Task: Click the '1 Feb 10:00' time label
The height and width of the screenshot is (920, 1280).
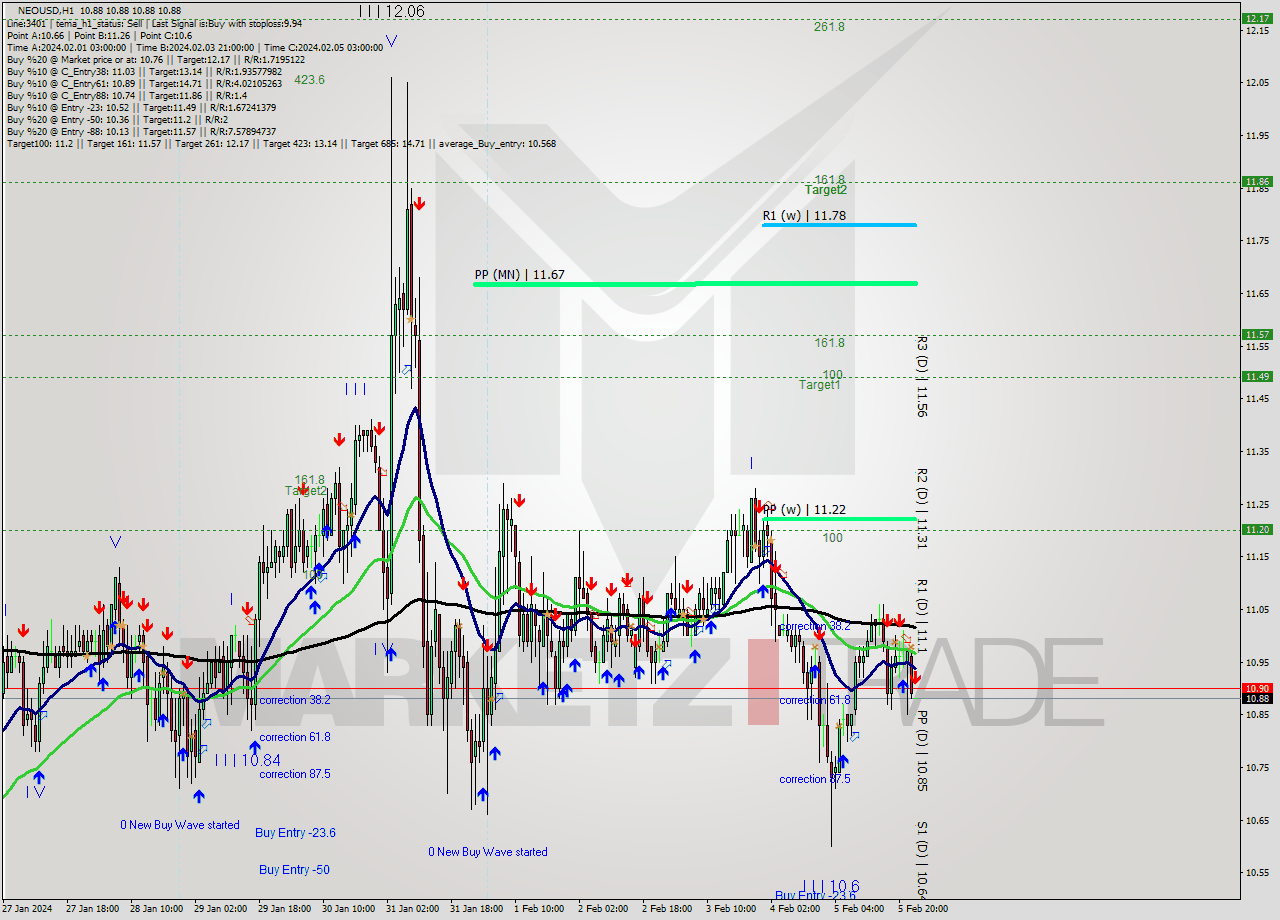Action: click(x=539, y=909)
